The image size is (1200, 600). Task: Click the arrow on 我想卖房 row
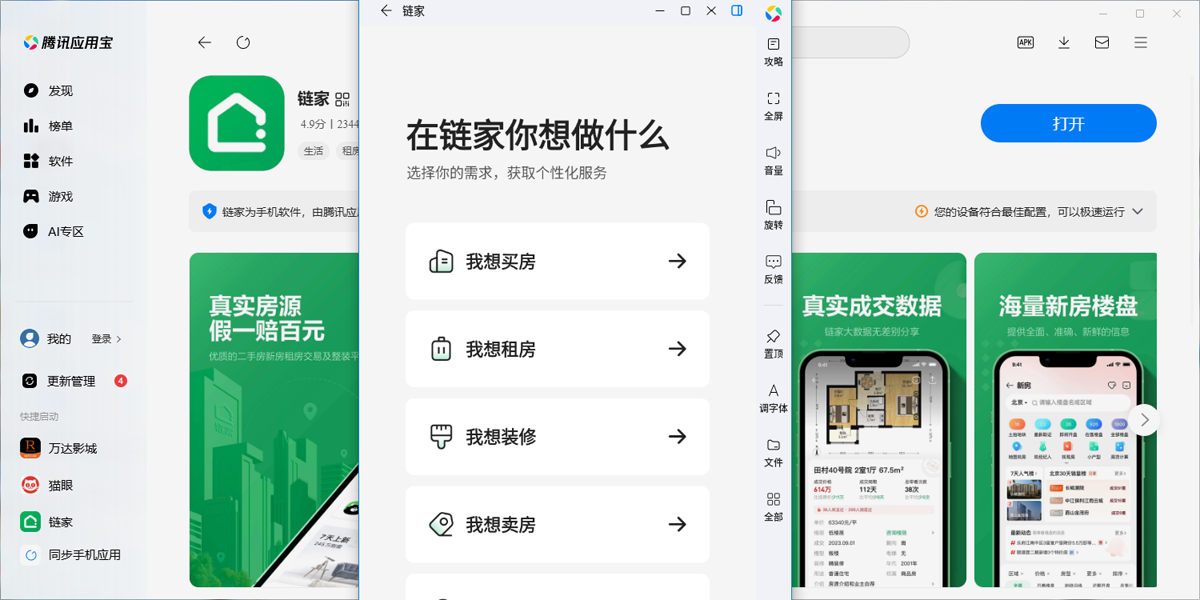[677, 525]
